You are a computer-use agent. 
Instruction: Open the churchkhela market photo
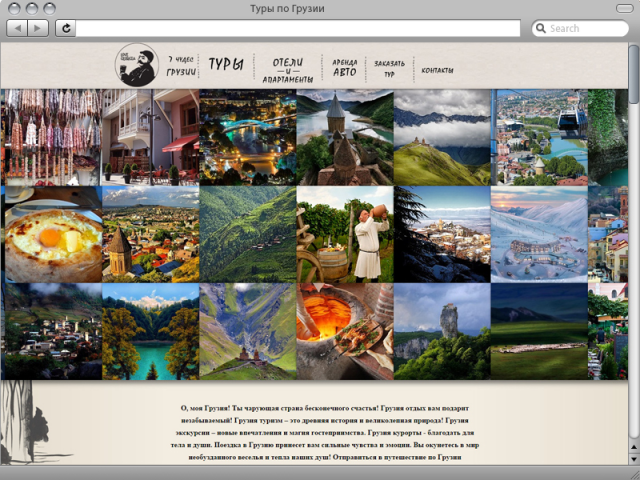point(51,137)
